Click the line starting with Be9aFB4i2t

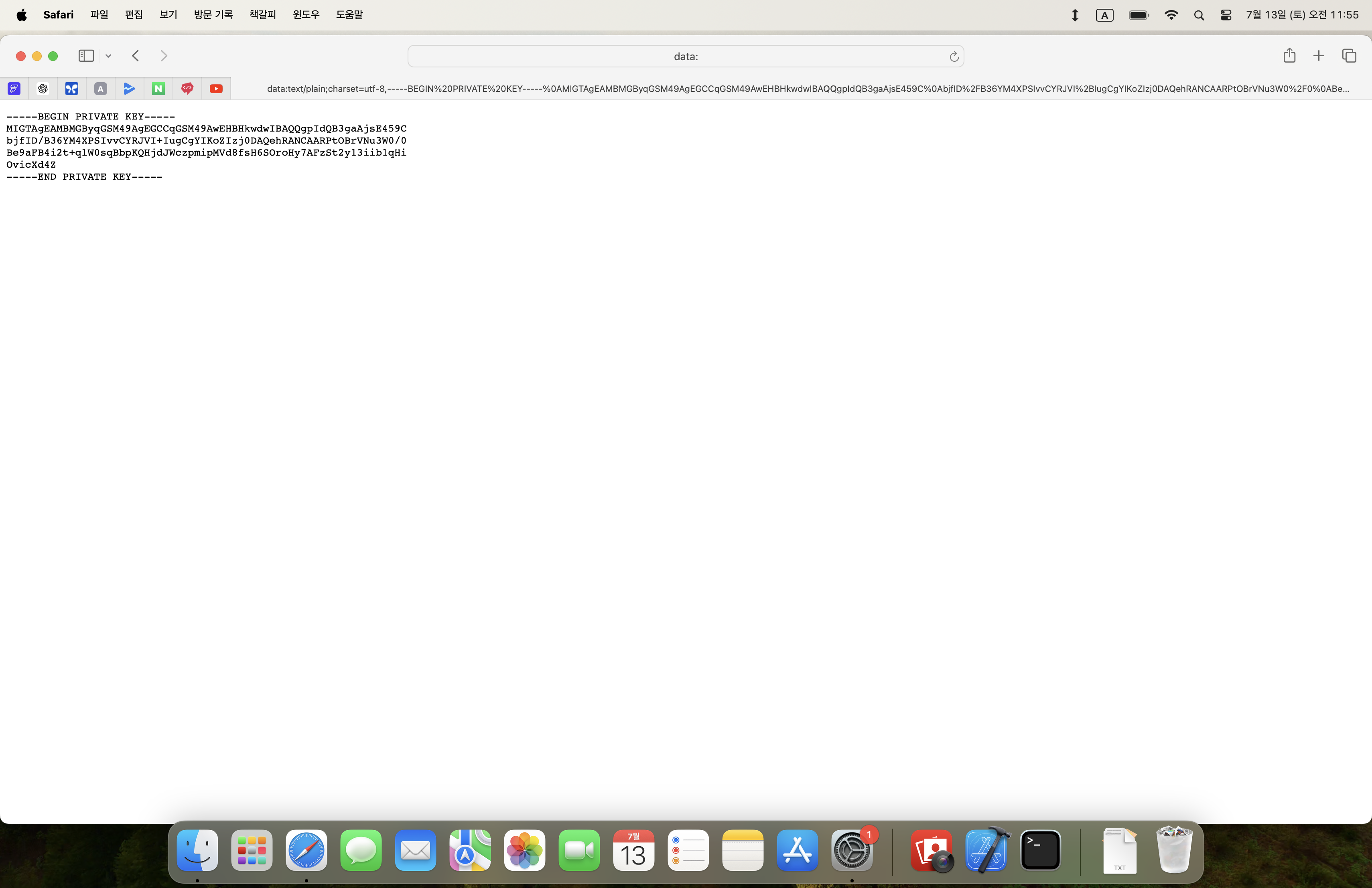click(206, 153)
